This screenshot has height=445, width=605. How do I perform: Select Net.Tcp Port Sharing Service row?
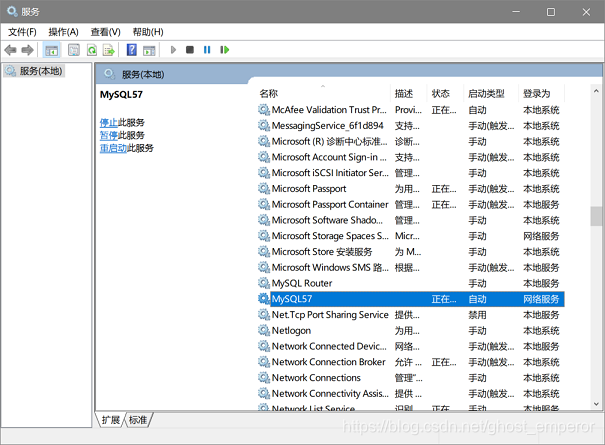pos(410,315)
